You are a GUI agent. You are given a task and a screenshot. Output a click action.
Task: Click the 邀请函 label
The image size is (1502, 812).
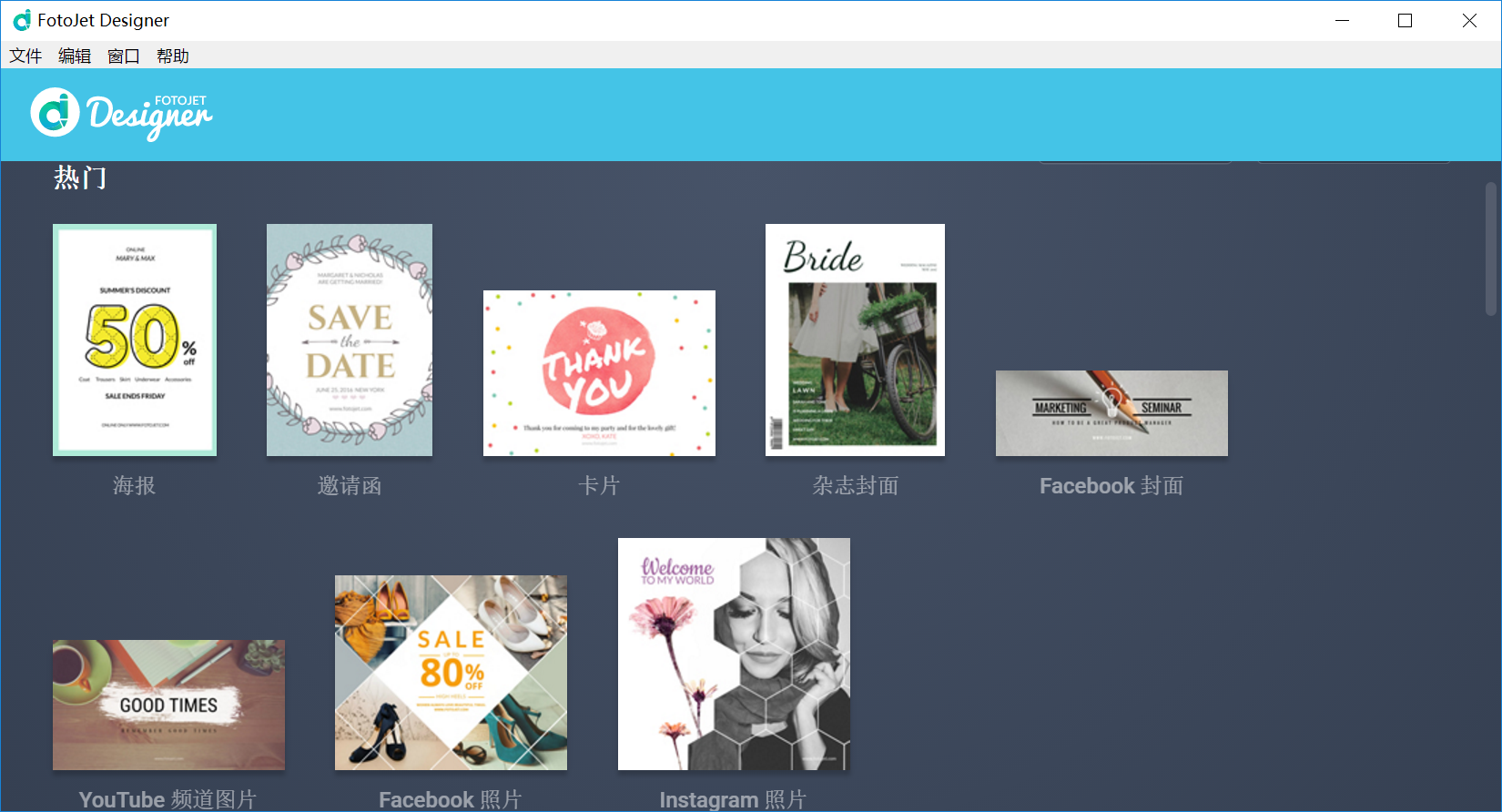(x=350, y=486)
